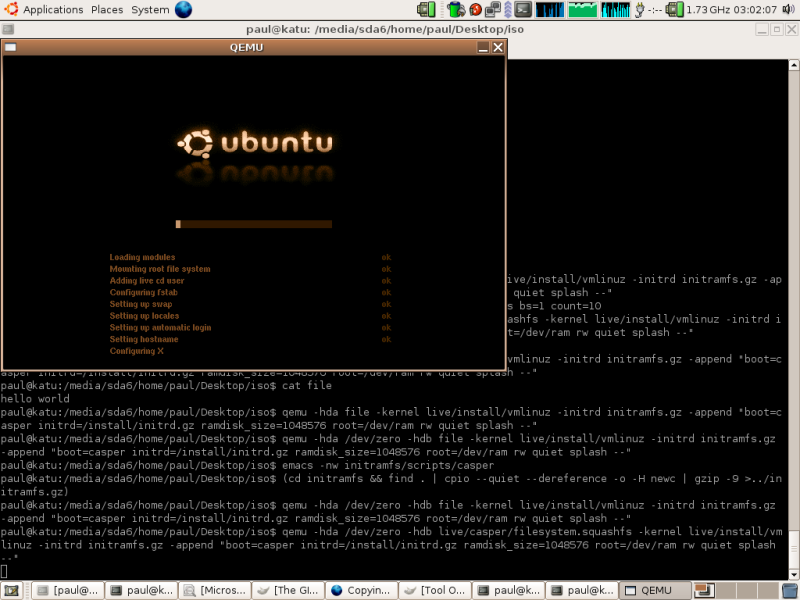Click the terminal window menu icon
The width and height of the screenshot is (800, 600).
pyautogui.click(x=8, y=29)
